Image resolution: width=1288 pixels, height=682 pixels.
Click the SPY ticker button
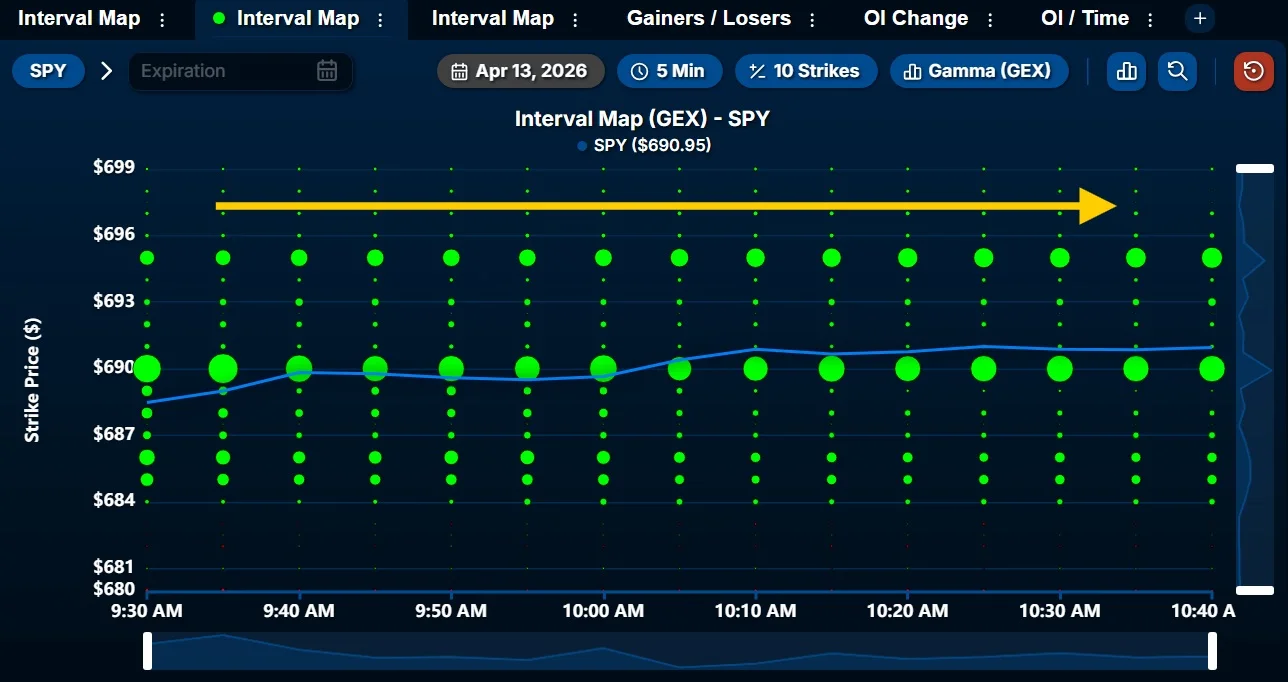48,71
